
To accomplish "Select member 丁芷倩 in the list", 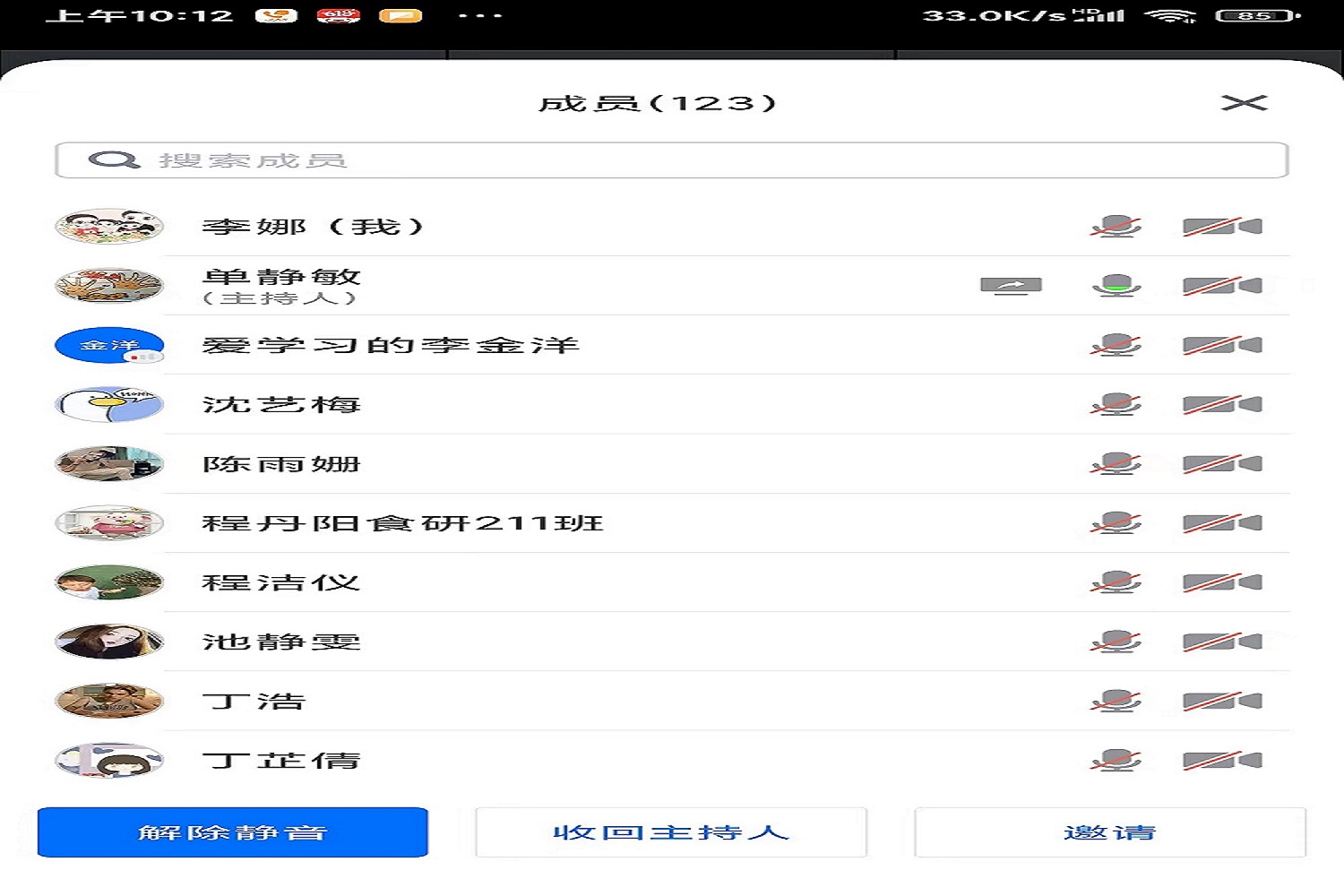I will pos(281,761).
